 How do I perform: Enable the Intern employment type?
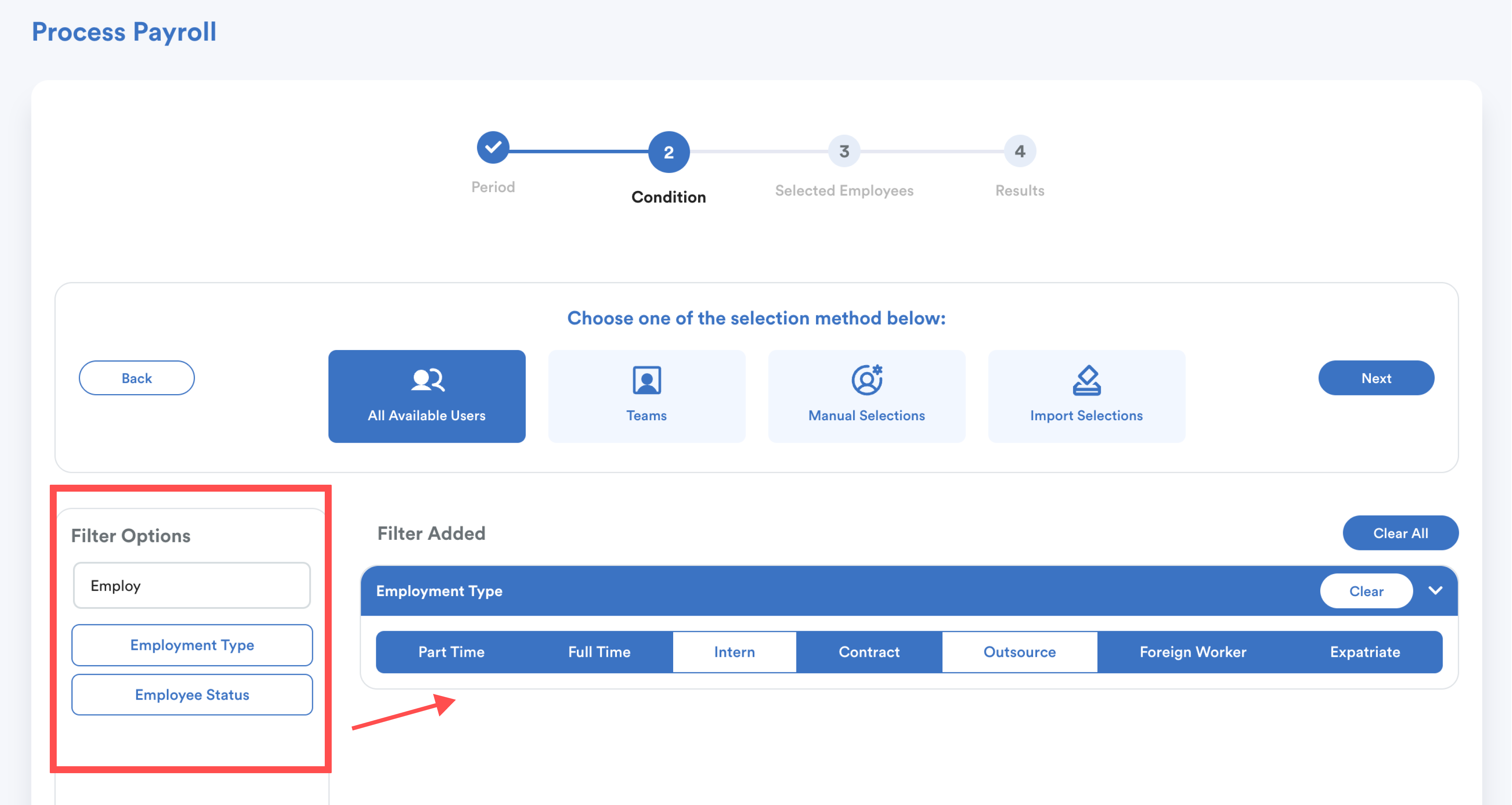[x=734, y=652]
